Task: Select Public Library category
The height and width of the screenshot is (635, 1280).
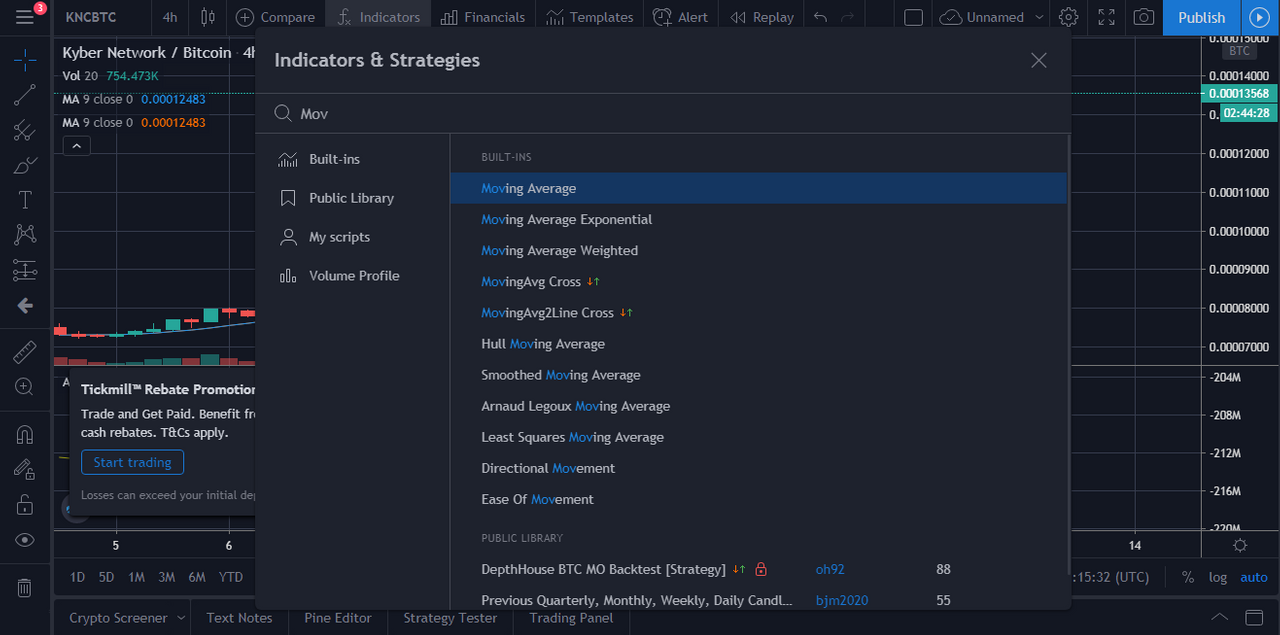Action: click(x=353, y=198)
